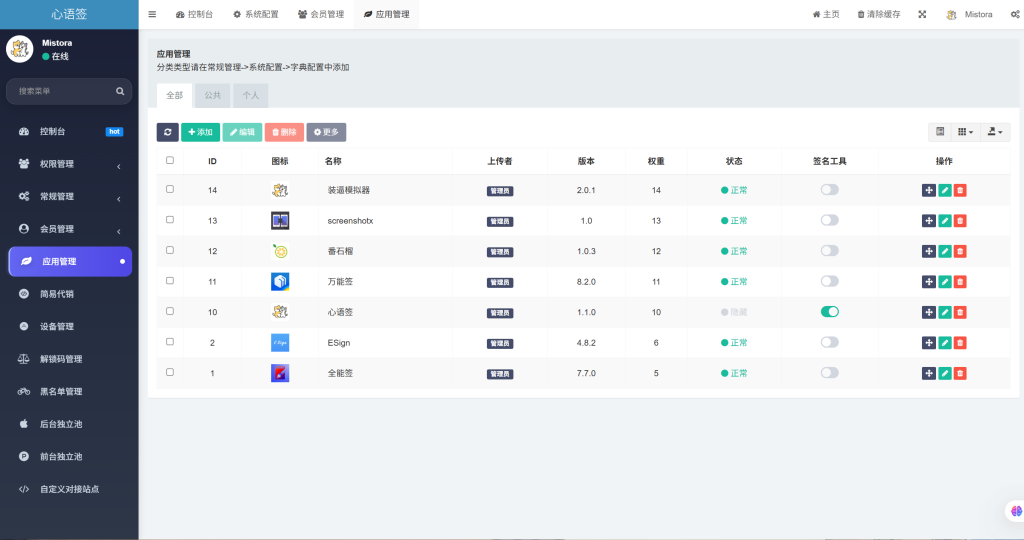
Task: Click the drag-move icon for 全能签 row
Action: tap(929, 373)
